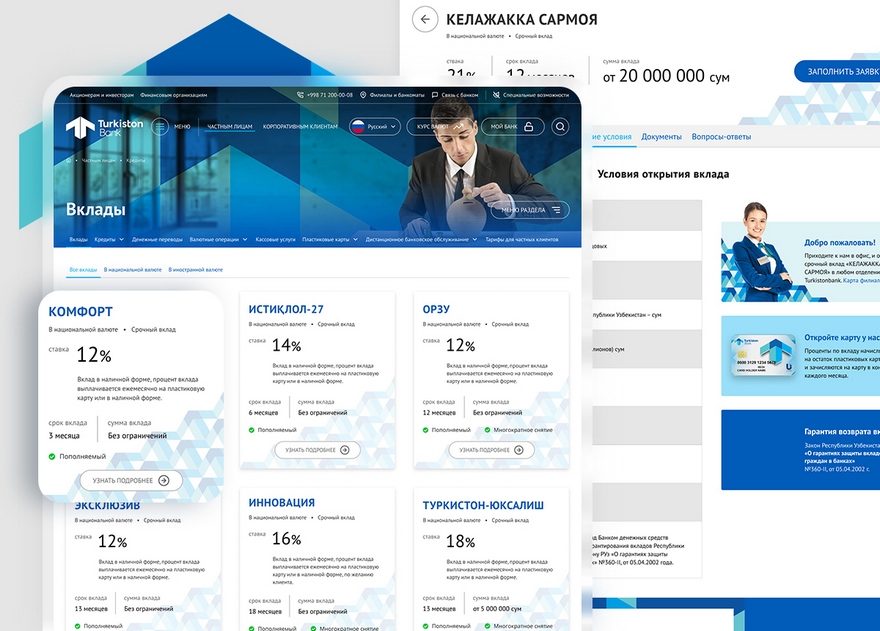This screenshot has height=631, width=880.
Task: Open Тарифы для частных клиентов
Action: coord(521,240)
